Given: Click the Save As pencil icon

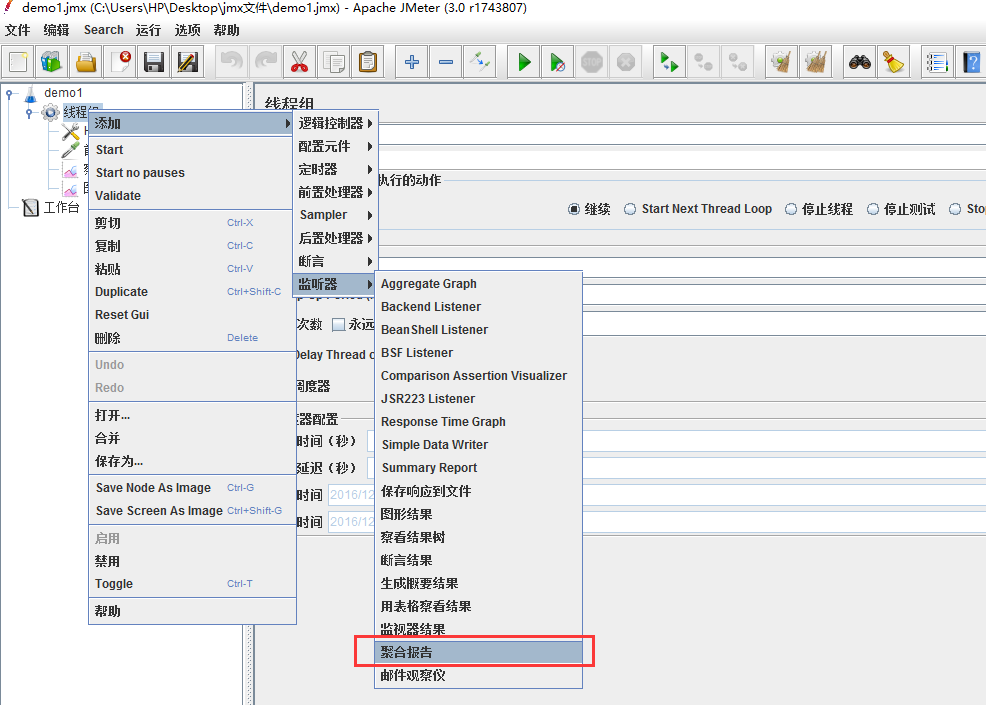Looking at the screenshot, I should click(x=188, y=62).
